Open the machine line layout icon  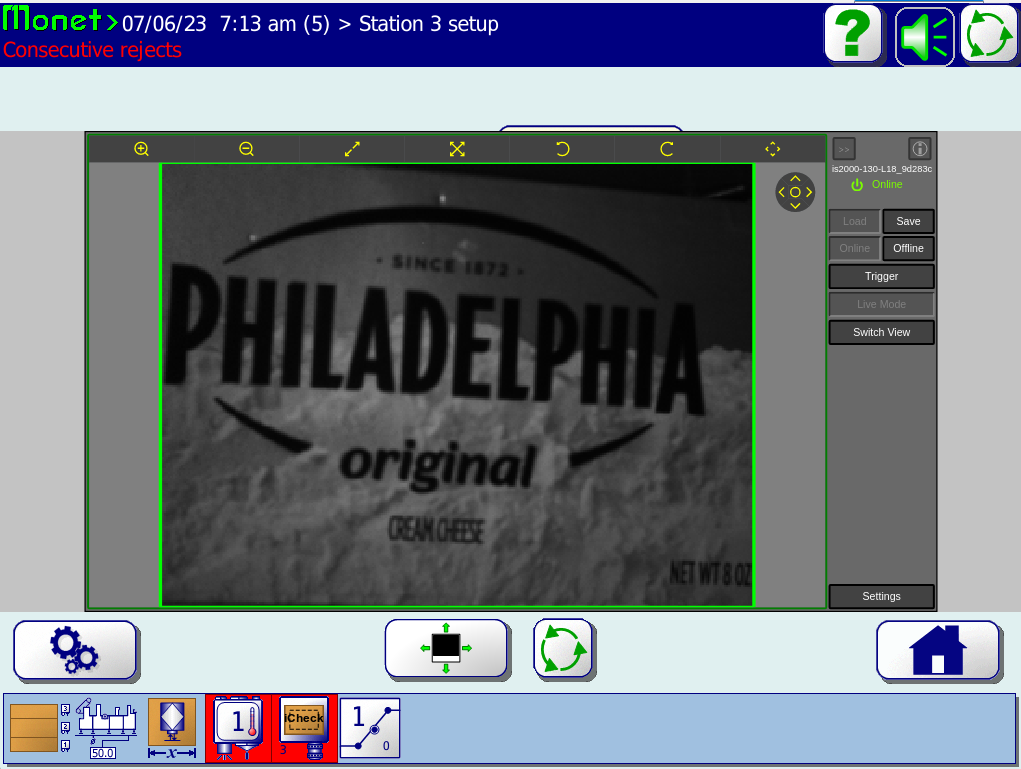pyautogui.click(x=107, y=720)
